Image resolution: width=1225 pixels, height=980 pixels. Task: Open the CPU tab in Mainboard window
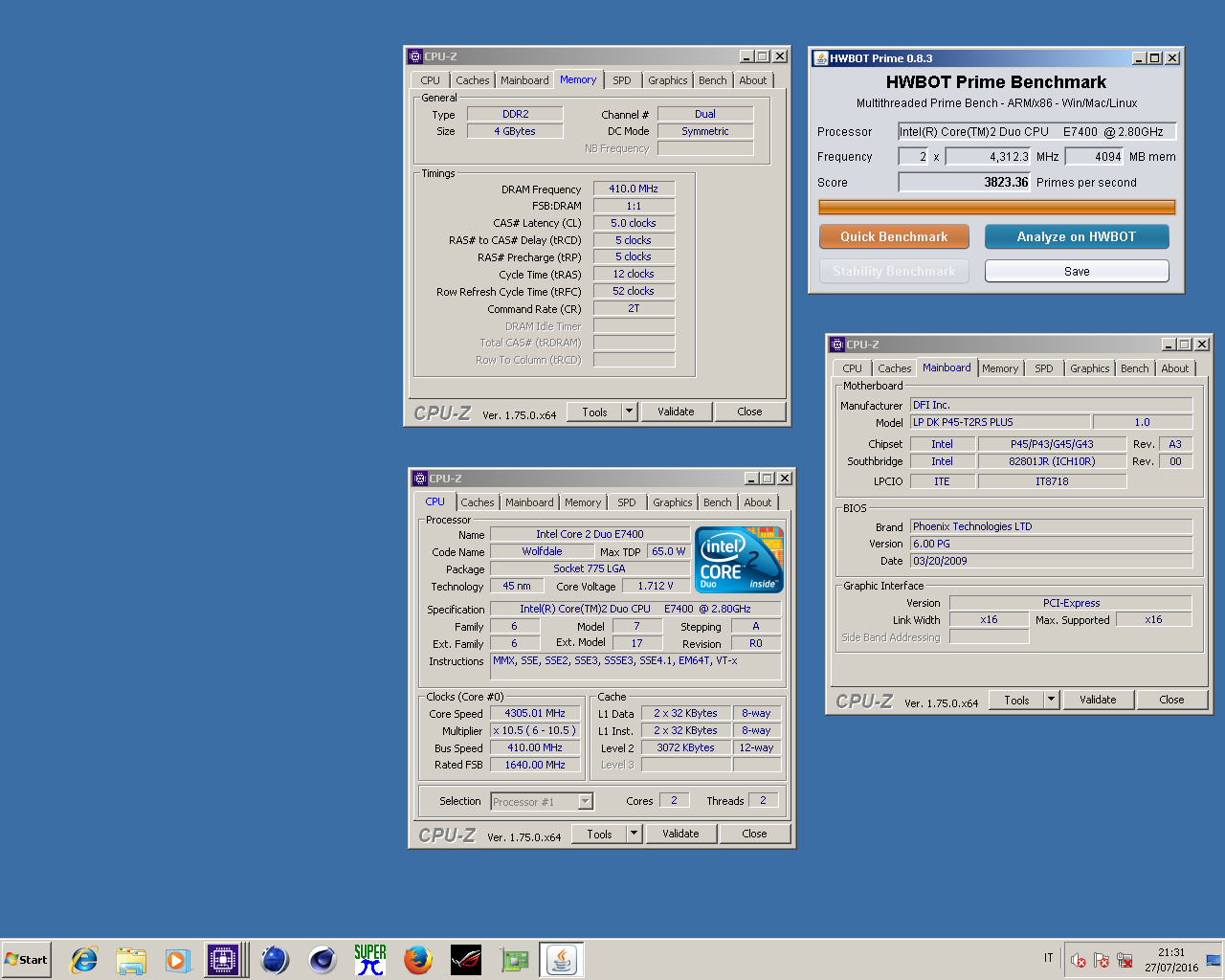852,368
